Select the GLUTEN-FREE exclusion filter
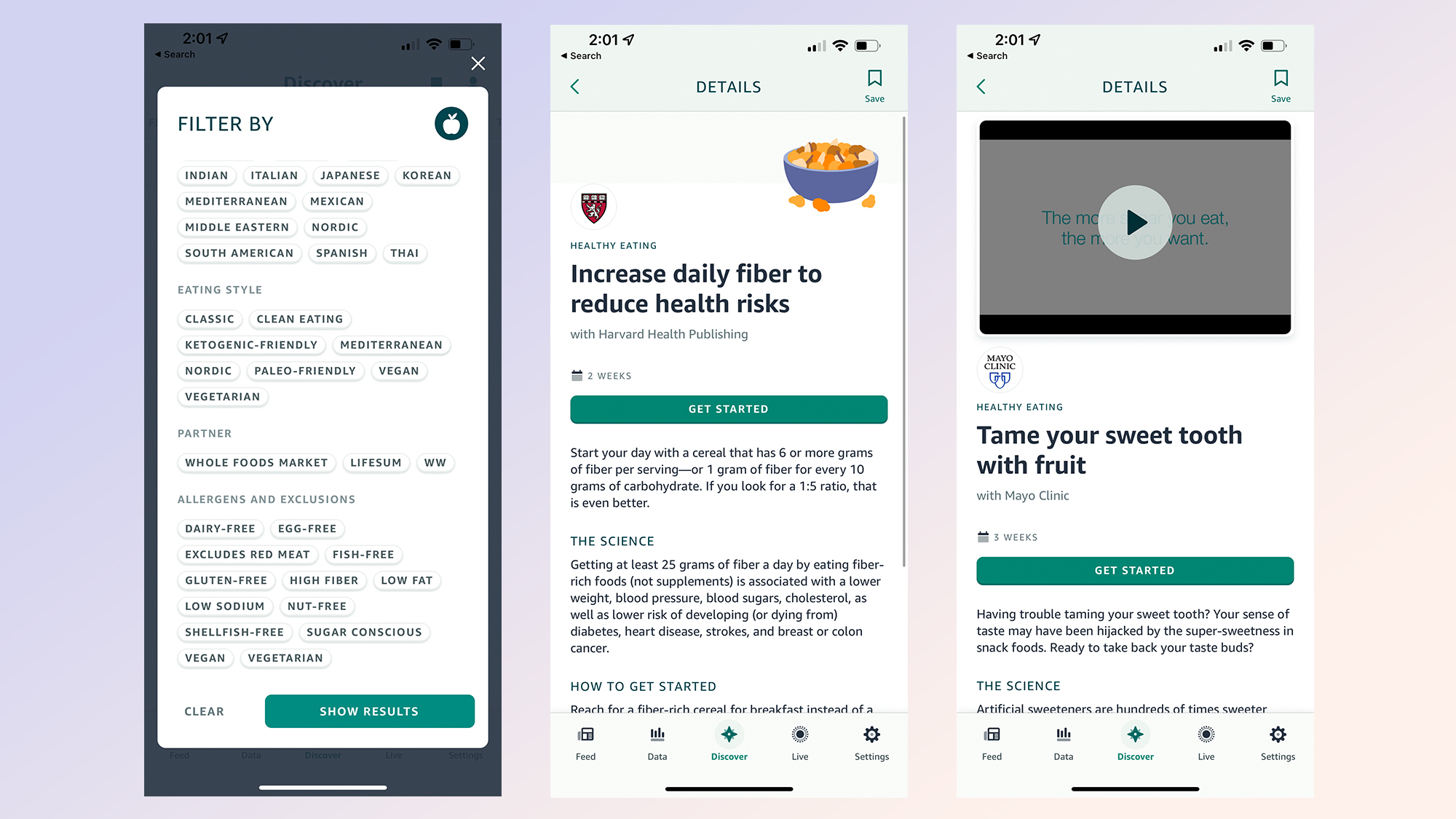 click(227, 580)
